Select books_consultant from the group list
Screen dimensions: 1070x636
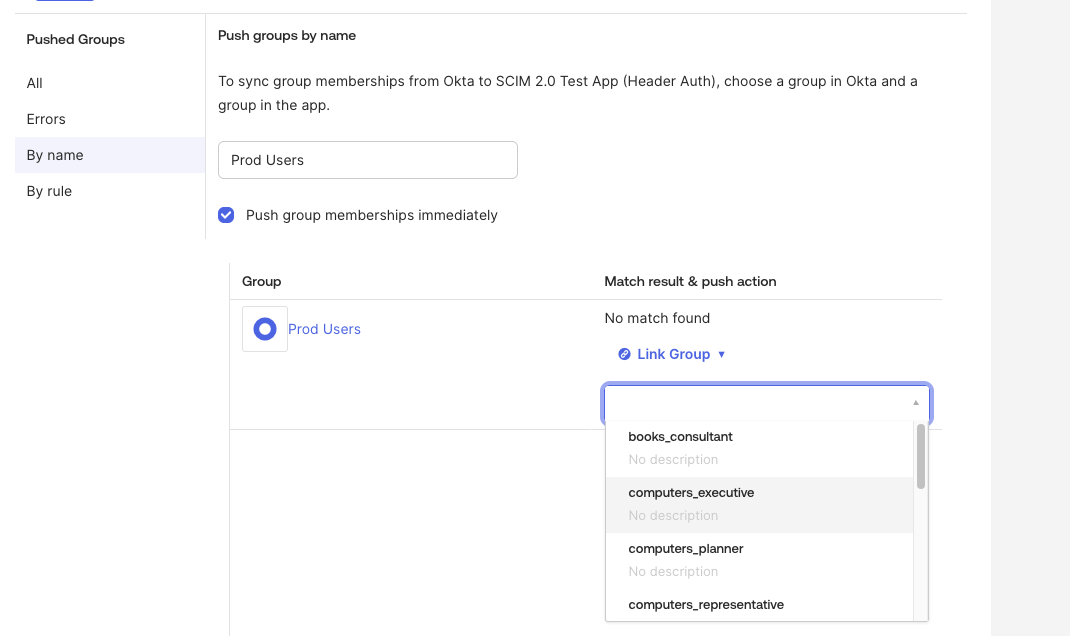click(x=679, y=437)
